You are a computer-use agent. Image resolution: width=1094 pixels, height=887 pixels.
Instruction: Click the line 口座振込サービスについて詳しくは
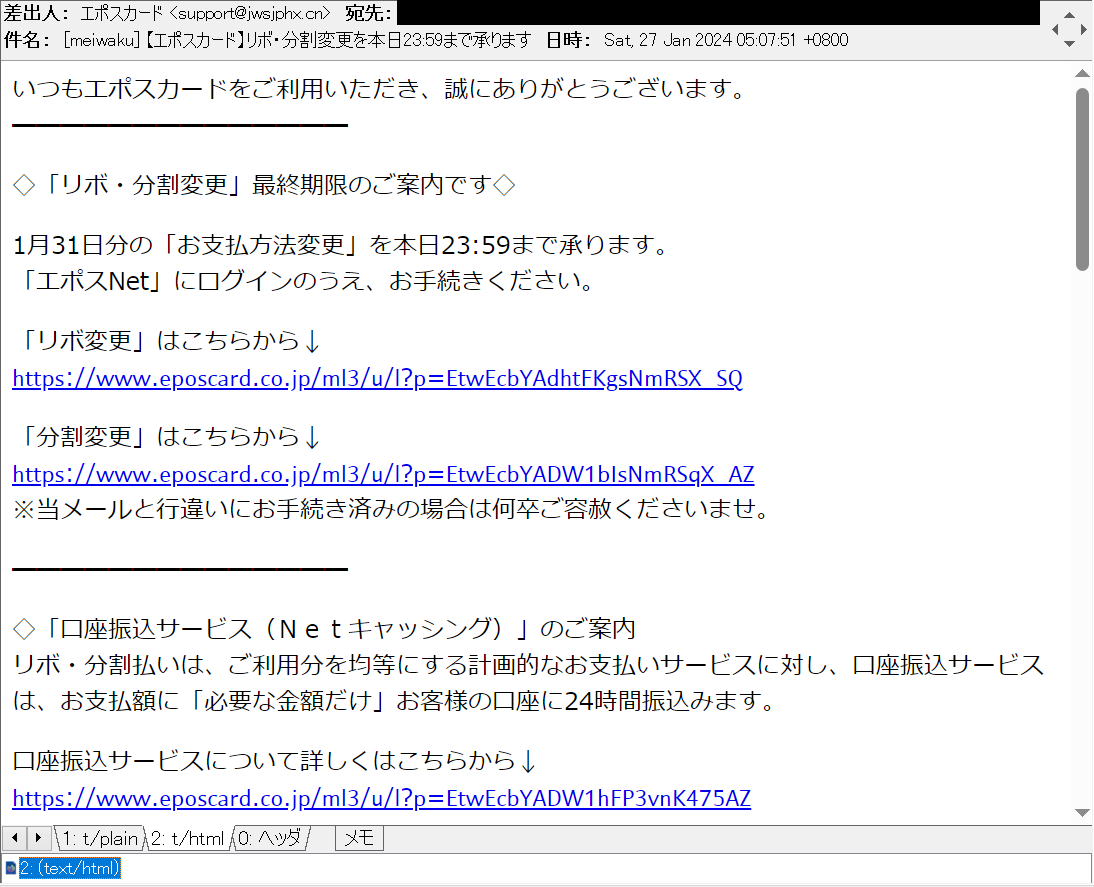point(275,761)
